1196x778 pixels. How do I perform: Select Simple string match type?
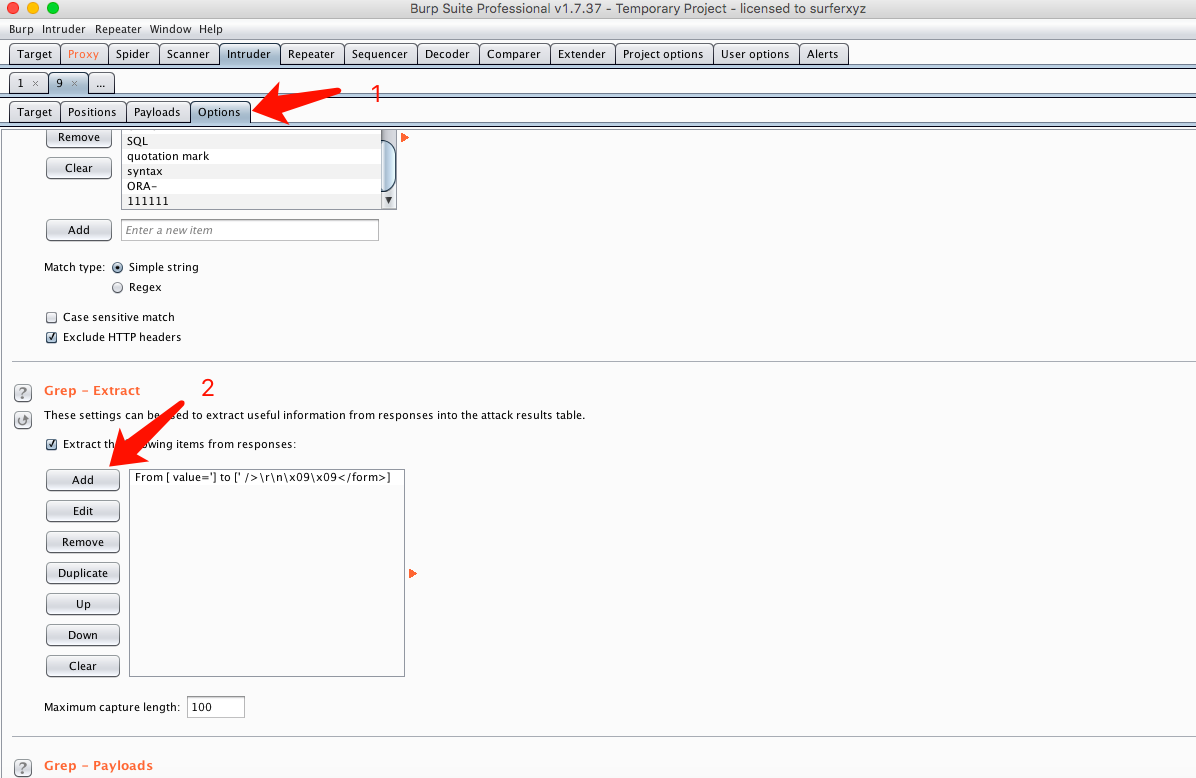(x=117, y=268)
